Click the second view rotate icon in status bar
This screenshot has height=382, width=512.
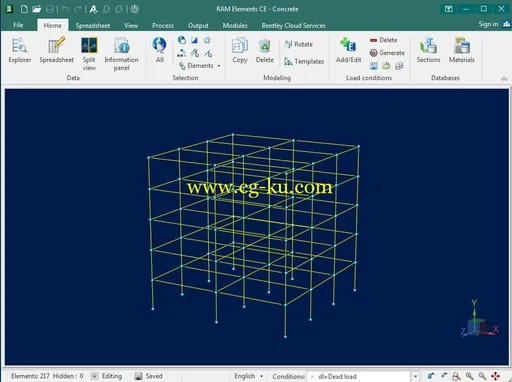click(x=444, y=376)
